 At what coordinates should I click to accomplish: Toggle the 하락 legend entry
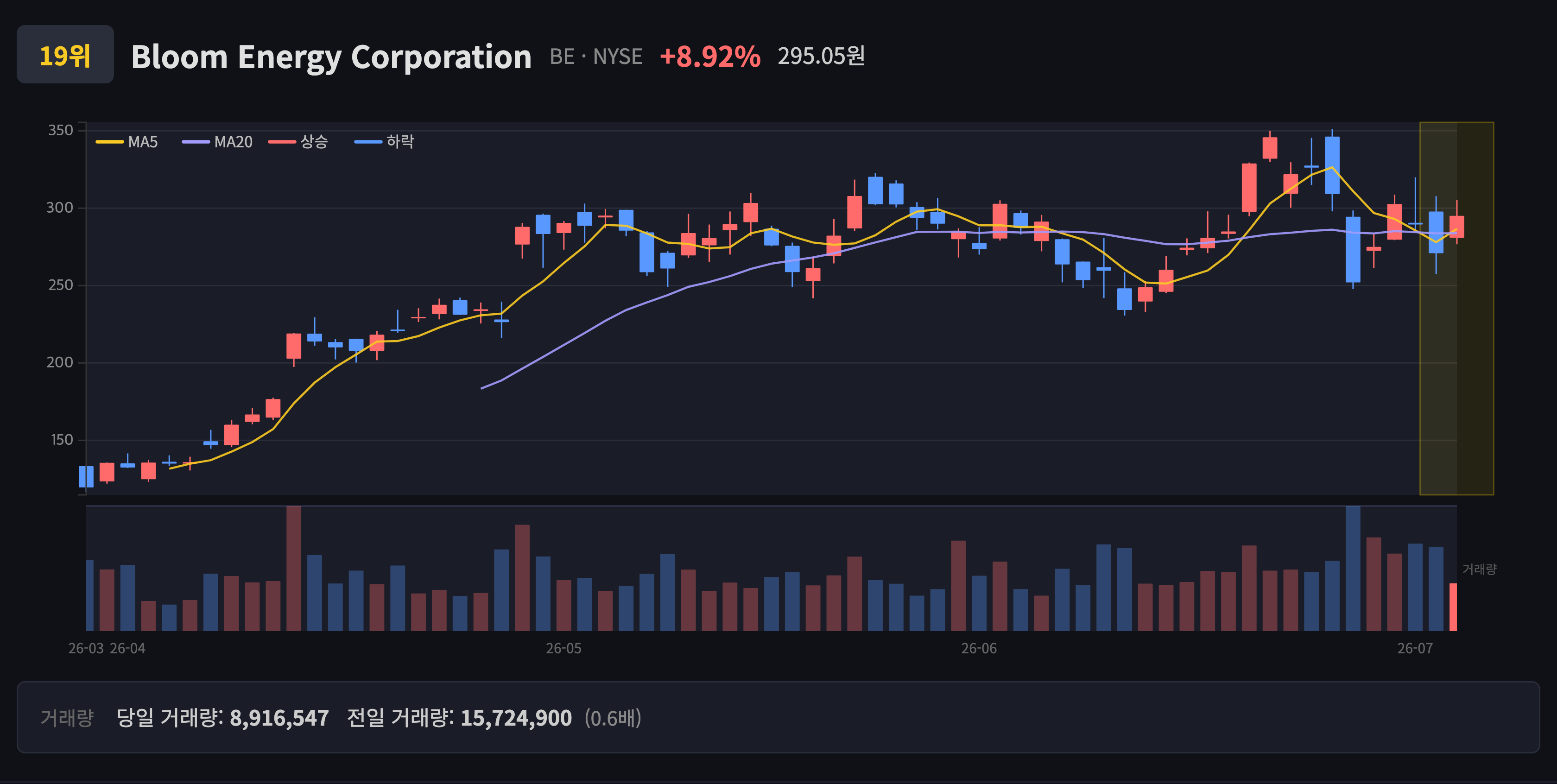click(384, 142)
